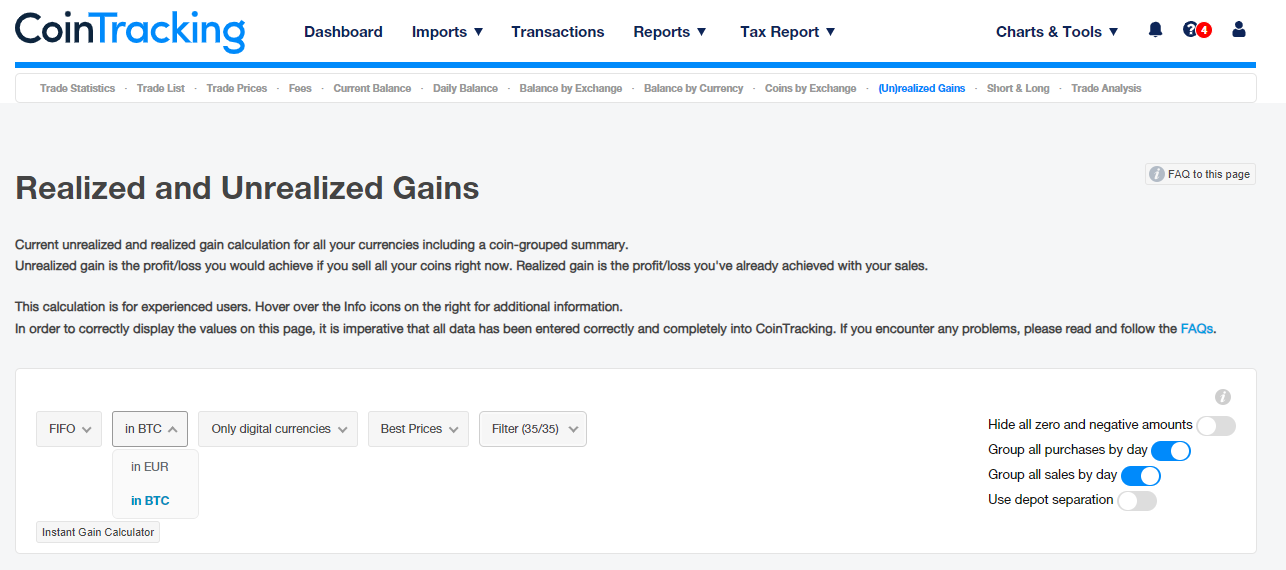1286x570 pixels.
Task: Open the Current Balance tab
Action: point(372,88)
